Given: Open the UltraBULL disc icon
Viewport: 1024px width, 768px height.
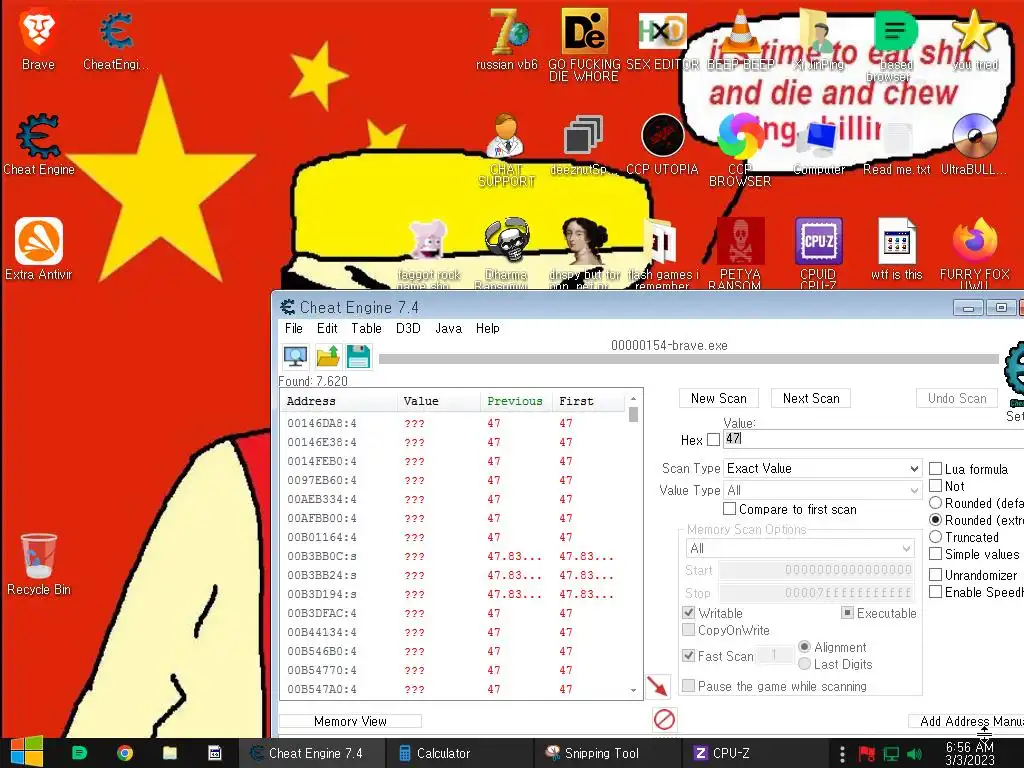Looking at the screenshot, I should tap(974, 144).
